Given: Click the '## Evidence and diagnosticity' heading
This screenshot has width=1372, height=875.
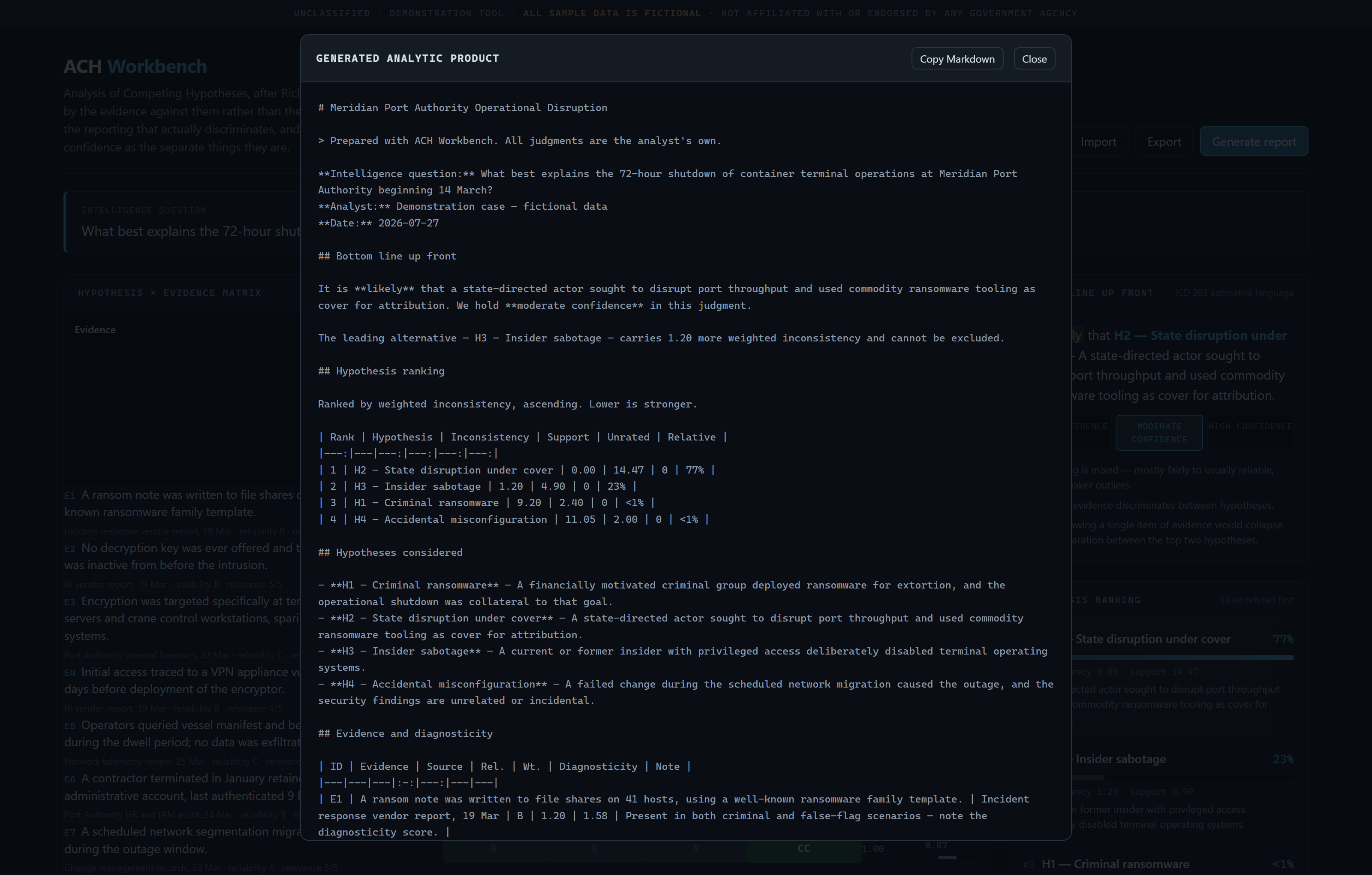Looking at the screenshot, I should [x=405, y=733].
